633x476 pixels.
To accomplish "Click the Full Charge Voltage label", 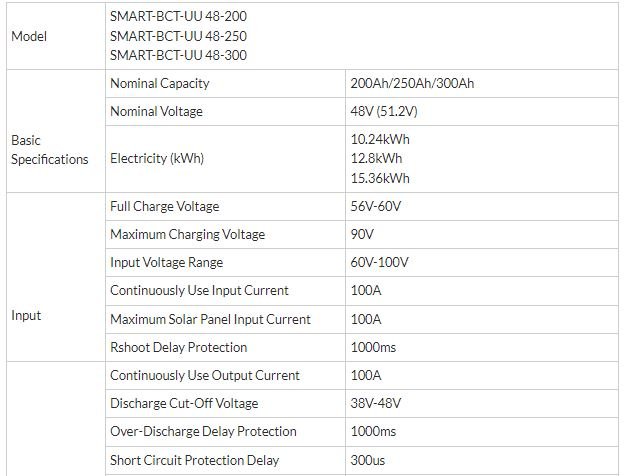I will point(164,206).
